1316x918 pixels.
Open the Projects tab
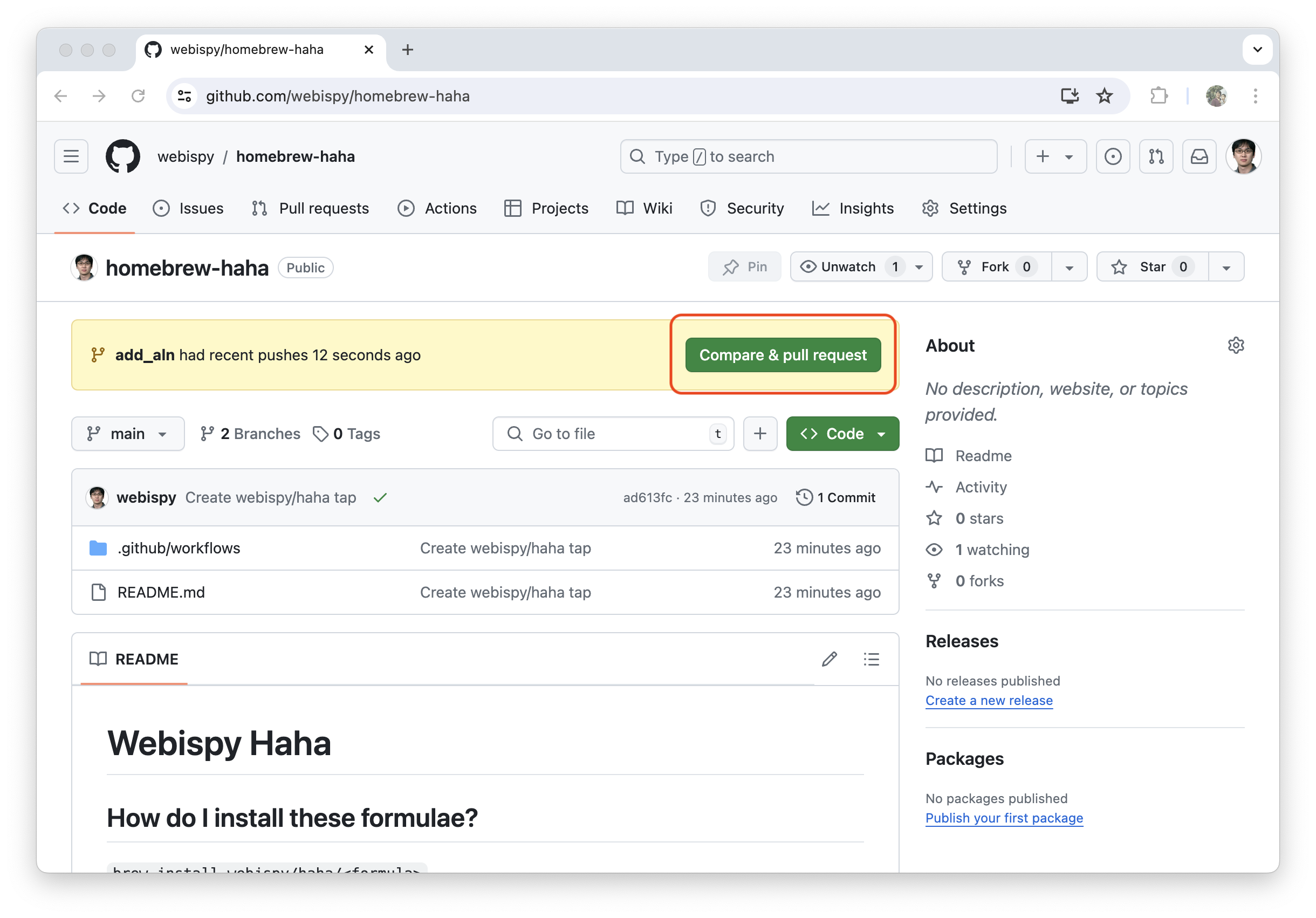546,209
